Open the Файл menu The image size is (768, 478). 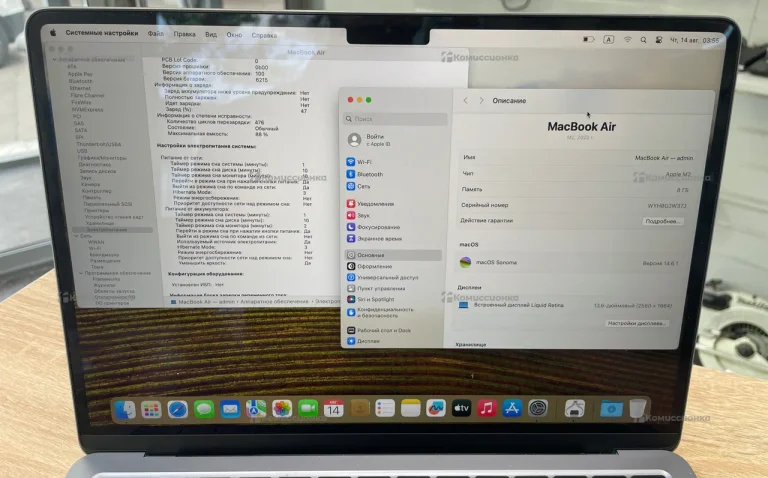click(x=156, y=34)
